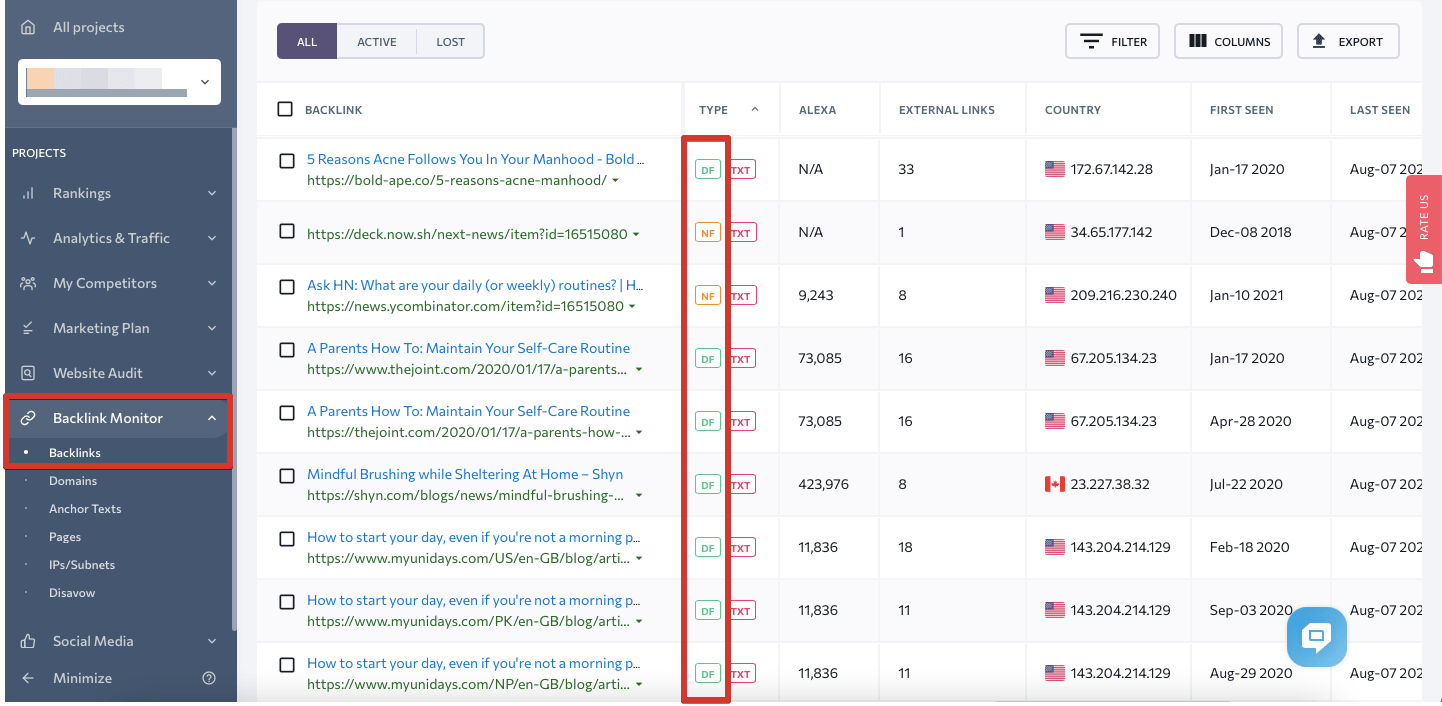Image resolution: width=1442 pixels, height=706 pixels.
Task: Collapse the Backlink Monitor chevron
Action: point(212,418)
